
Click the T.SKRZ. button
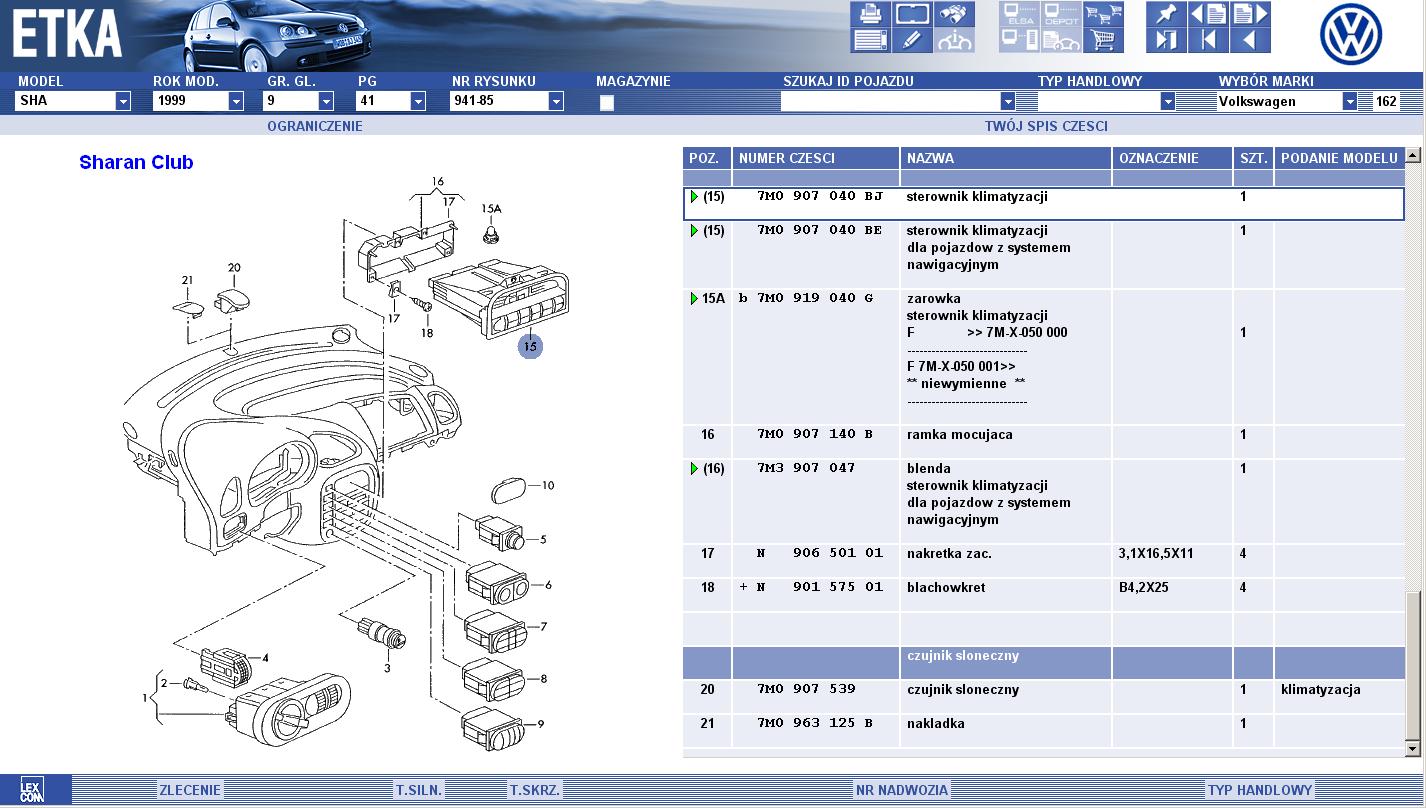click(535, 790)
